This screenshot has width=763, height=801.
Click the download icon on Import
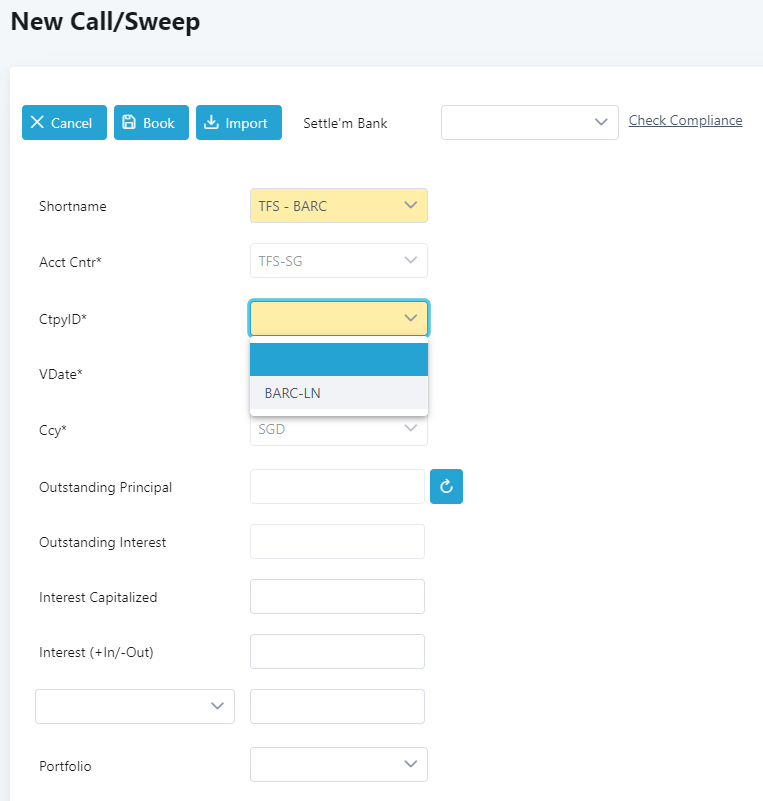pyautogui.click(x=211, y=122)
